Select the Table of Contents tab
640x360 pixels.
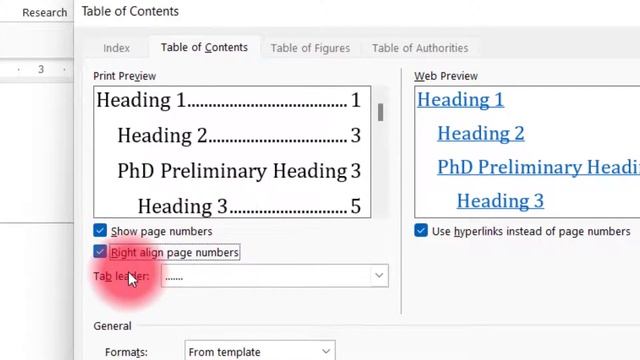pyautogui.click(x=204, y=48)
